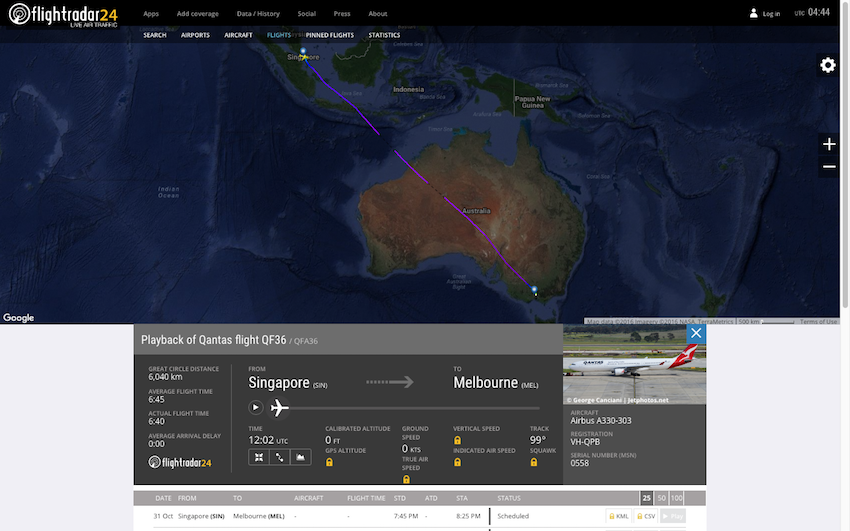Viewport: 850px width, 531px height.
Task: Click the page vertical scrollbar
Action: click(845, 157)
